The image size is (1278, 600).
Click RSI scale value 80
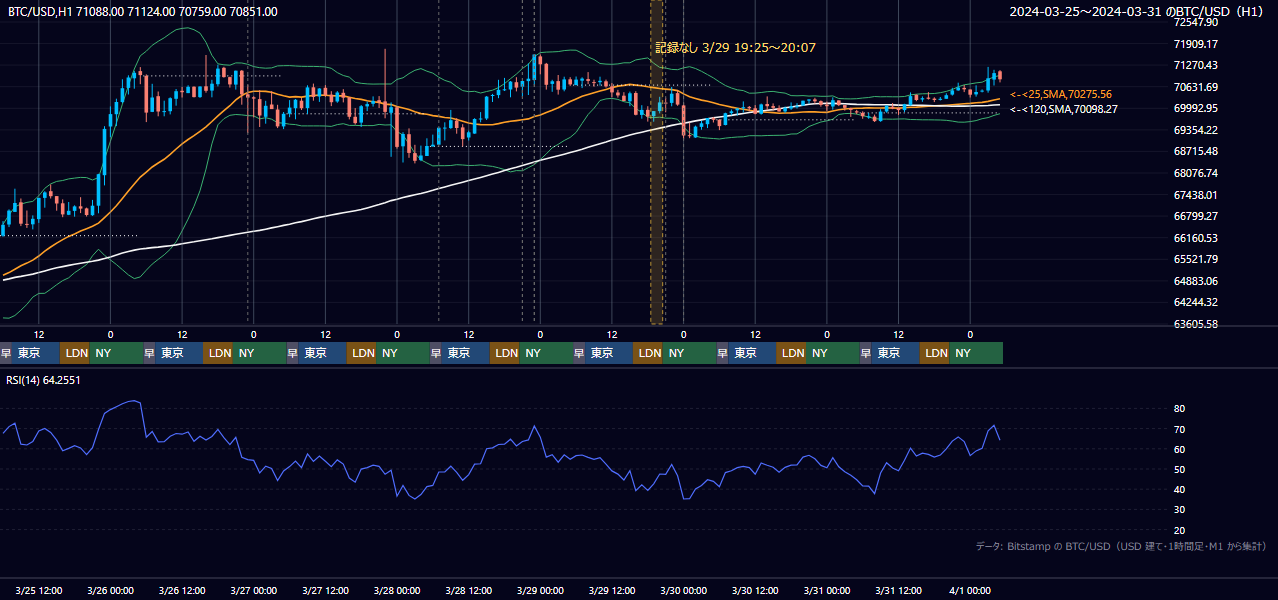click(x=1180, y=409)
